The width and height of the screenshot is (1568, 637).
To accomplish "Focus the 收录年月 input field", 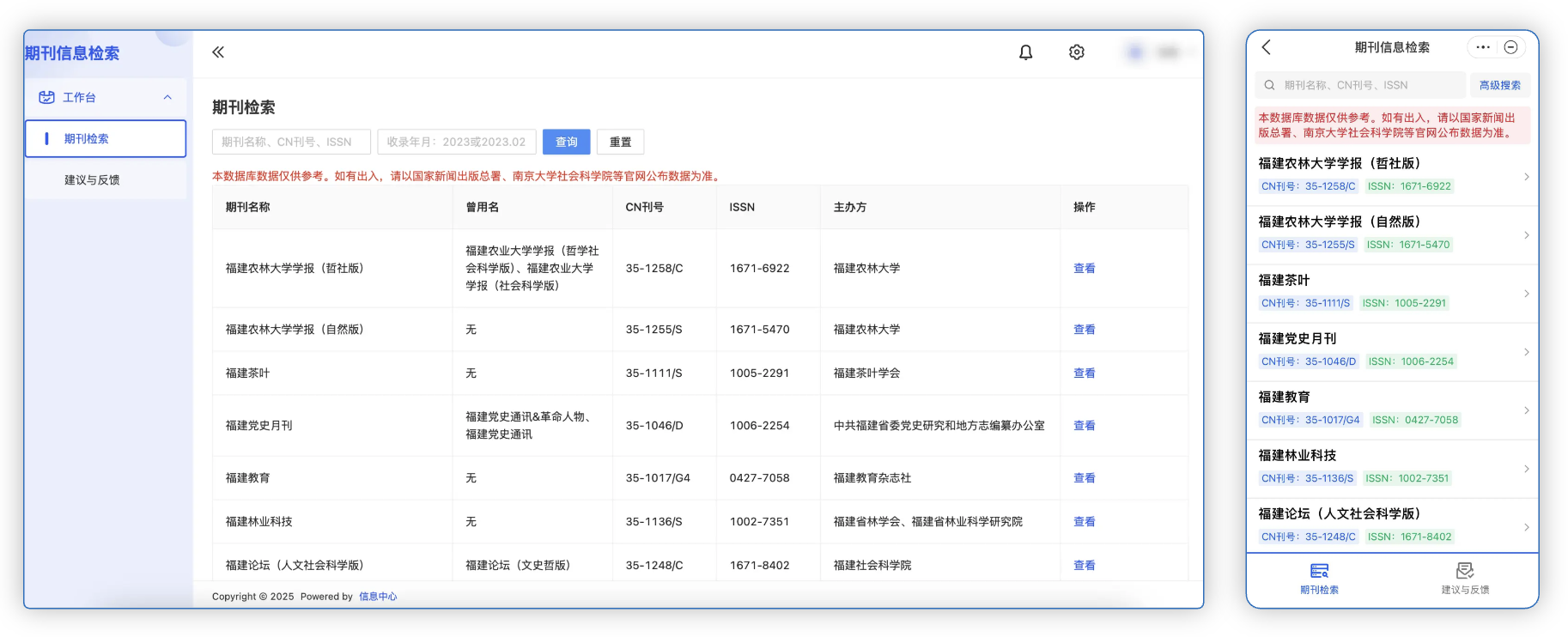I will (456, 142).
